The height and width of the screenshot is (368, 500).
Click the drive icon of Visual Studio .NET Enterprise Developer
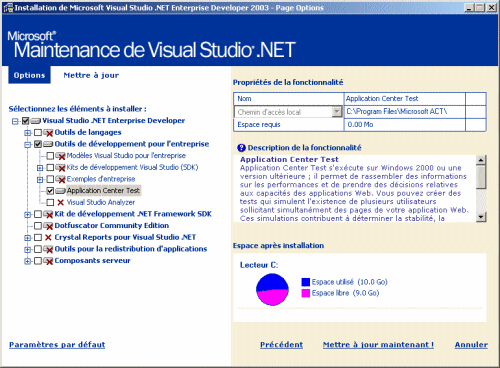coord(36,121)
